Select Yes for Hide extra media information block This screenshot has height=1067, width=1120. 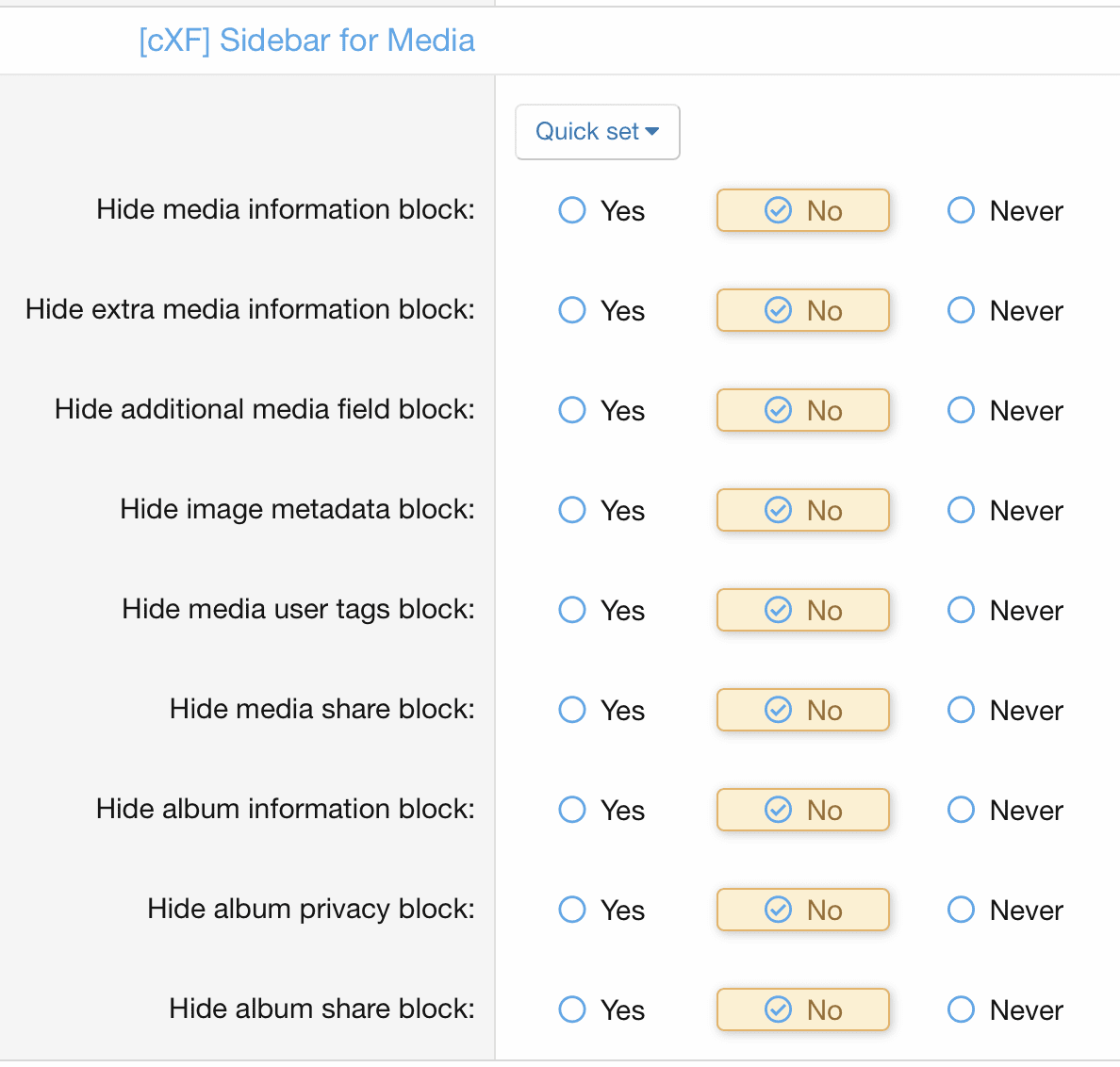coord(572,310)
